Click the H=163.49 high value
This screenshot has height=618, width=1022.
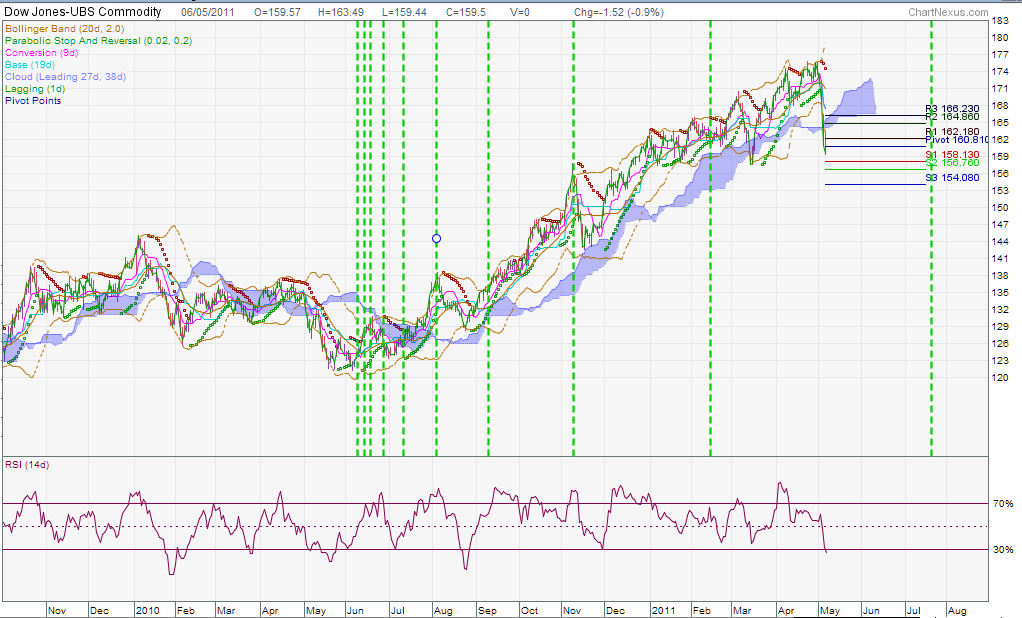click(x=341, y=12)
